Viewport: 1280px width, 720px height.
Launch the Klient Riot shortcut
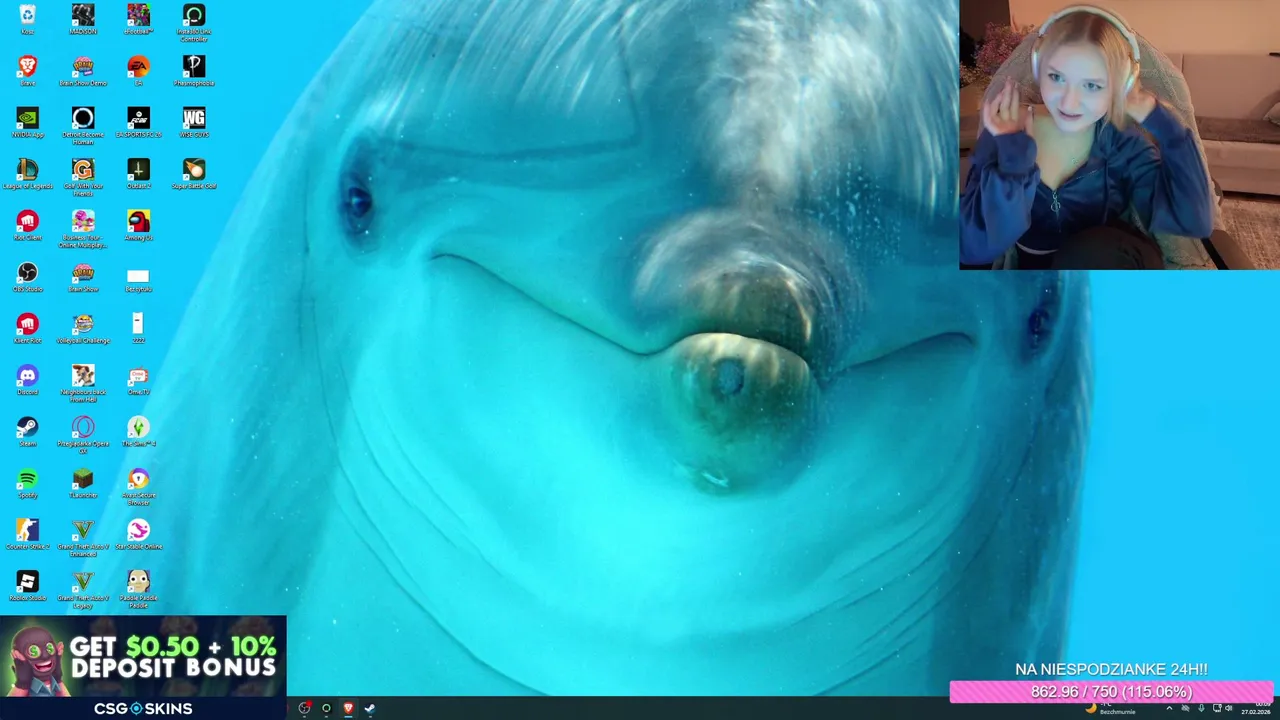point(27,329)
